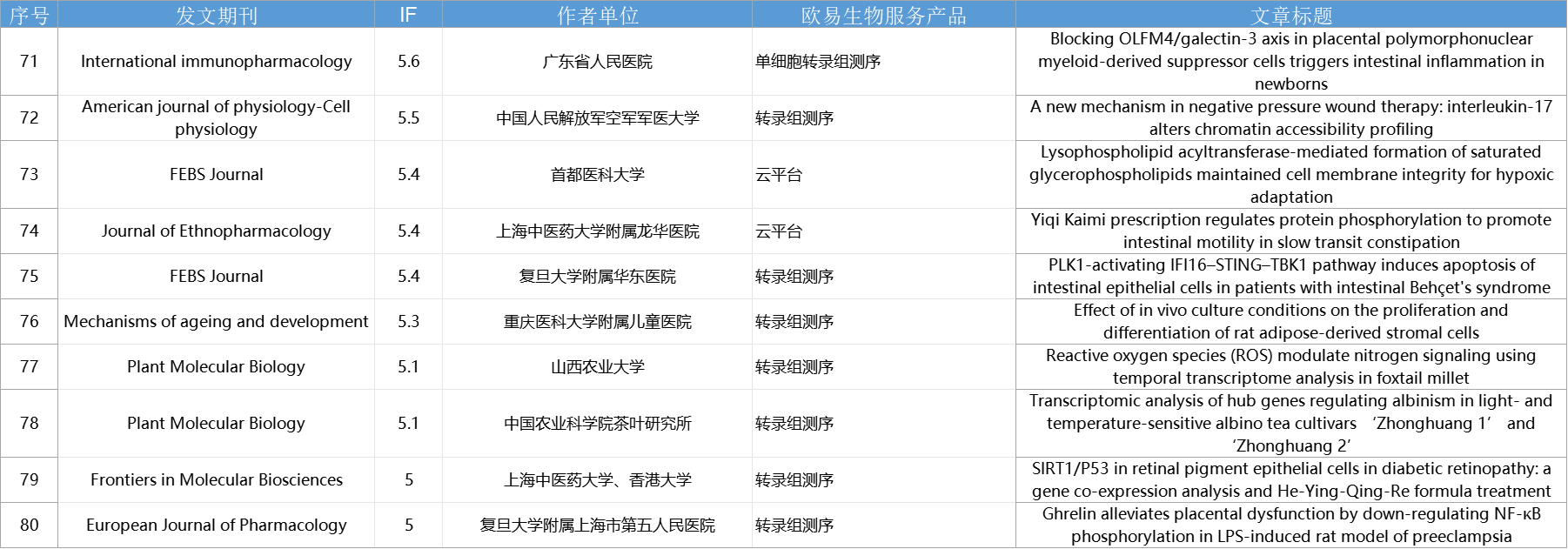Select row number 75 cell
The height and width of the screenshot is (549, 1568).
pos(29,277)
